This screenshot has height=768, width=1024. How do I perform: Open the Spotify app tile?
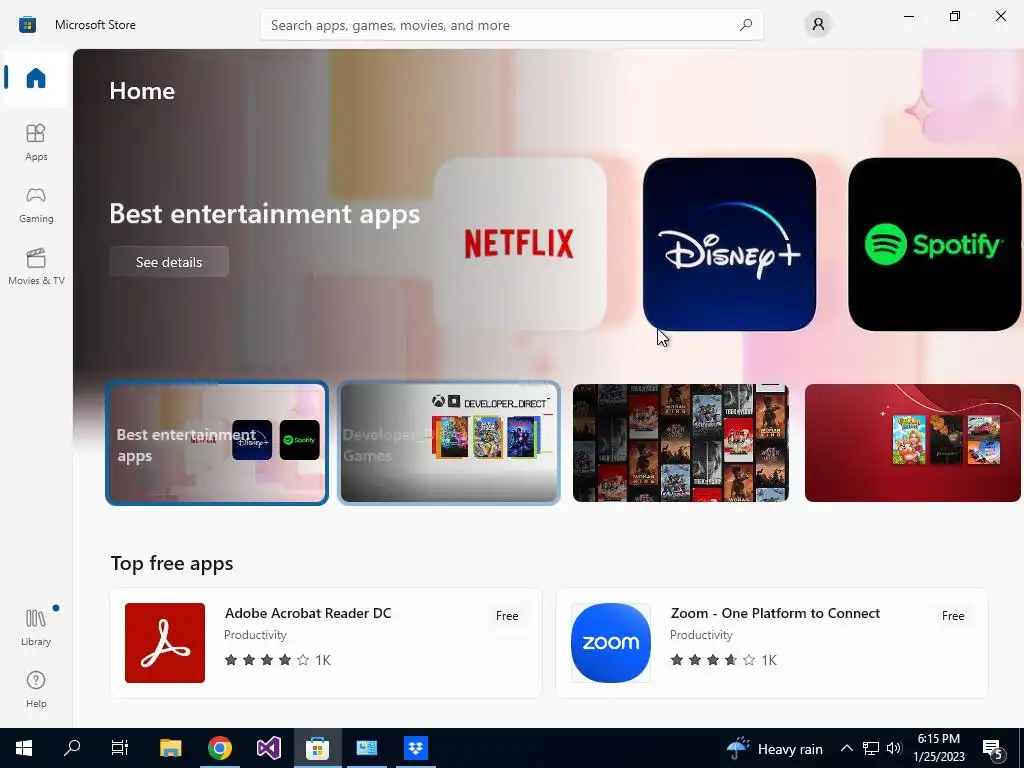pyautogui.click(x=935, y=244)
